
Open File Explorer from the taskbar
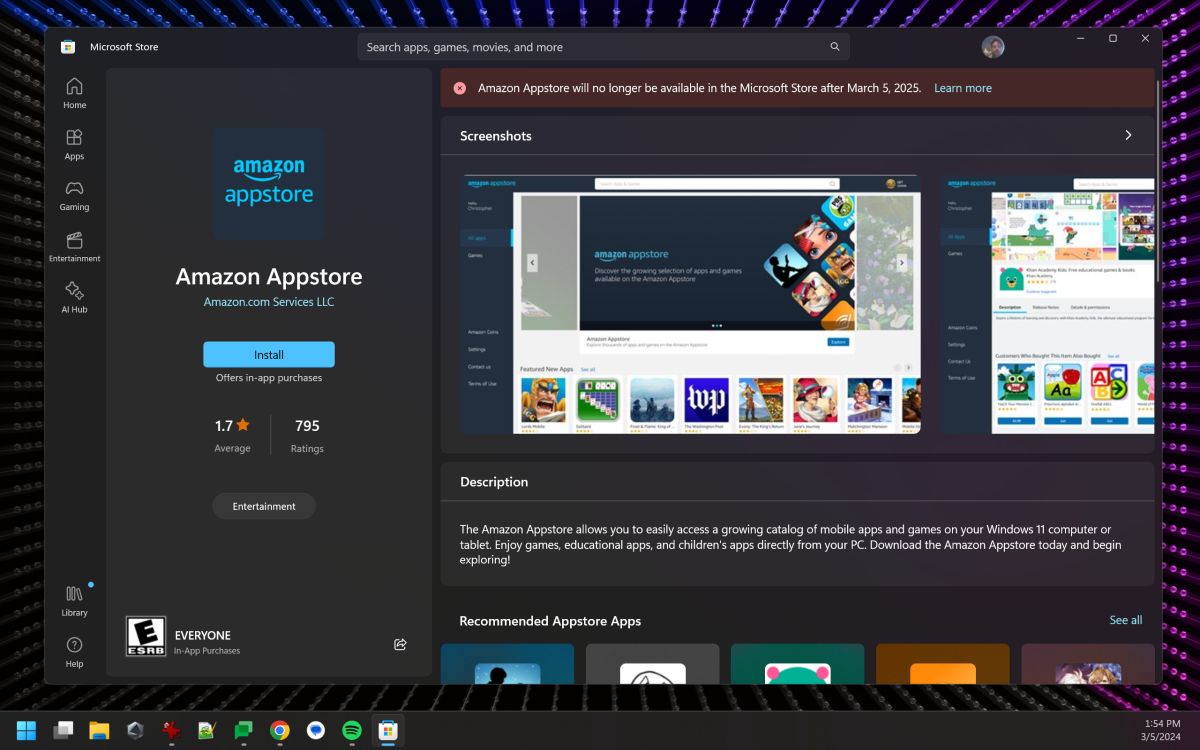[99, 730]
